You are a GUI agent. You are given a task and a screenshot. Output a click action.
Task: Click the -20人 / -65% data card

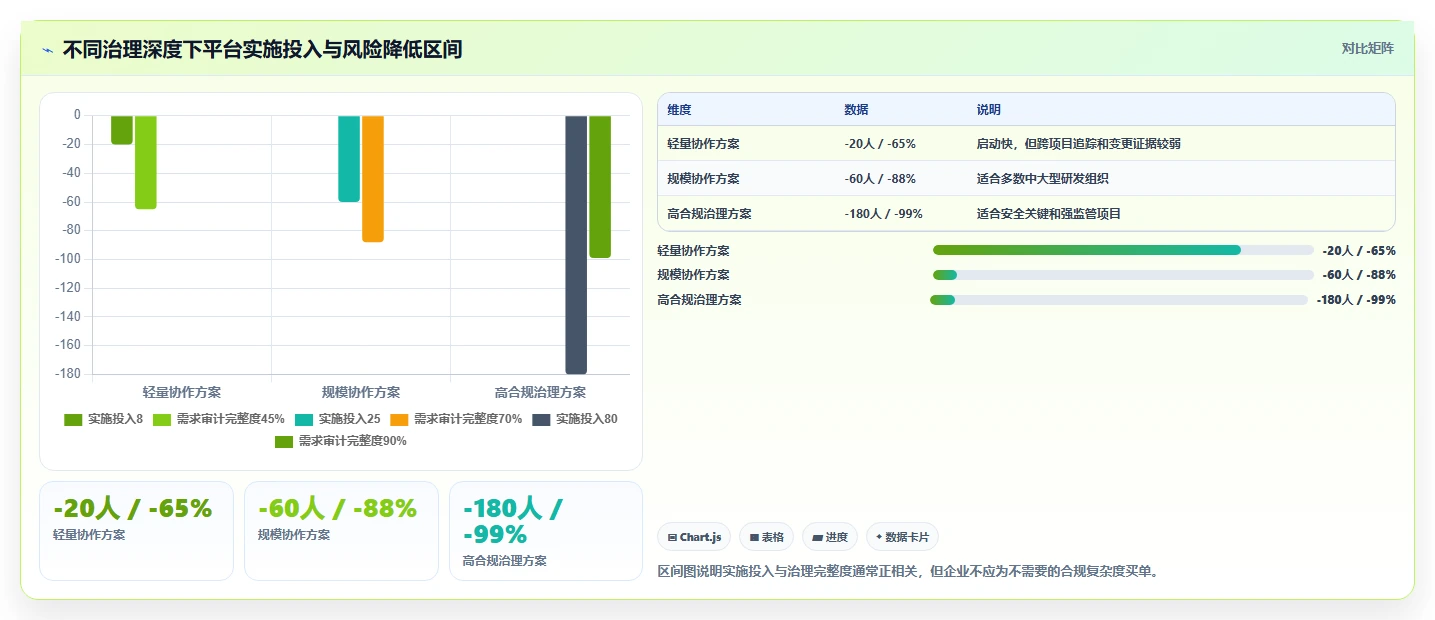(x=136, y=531)
